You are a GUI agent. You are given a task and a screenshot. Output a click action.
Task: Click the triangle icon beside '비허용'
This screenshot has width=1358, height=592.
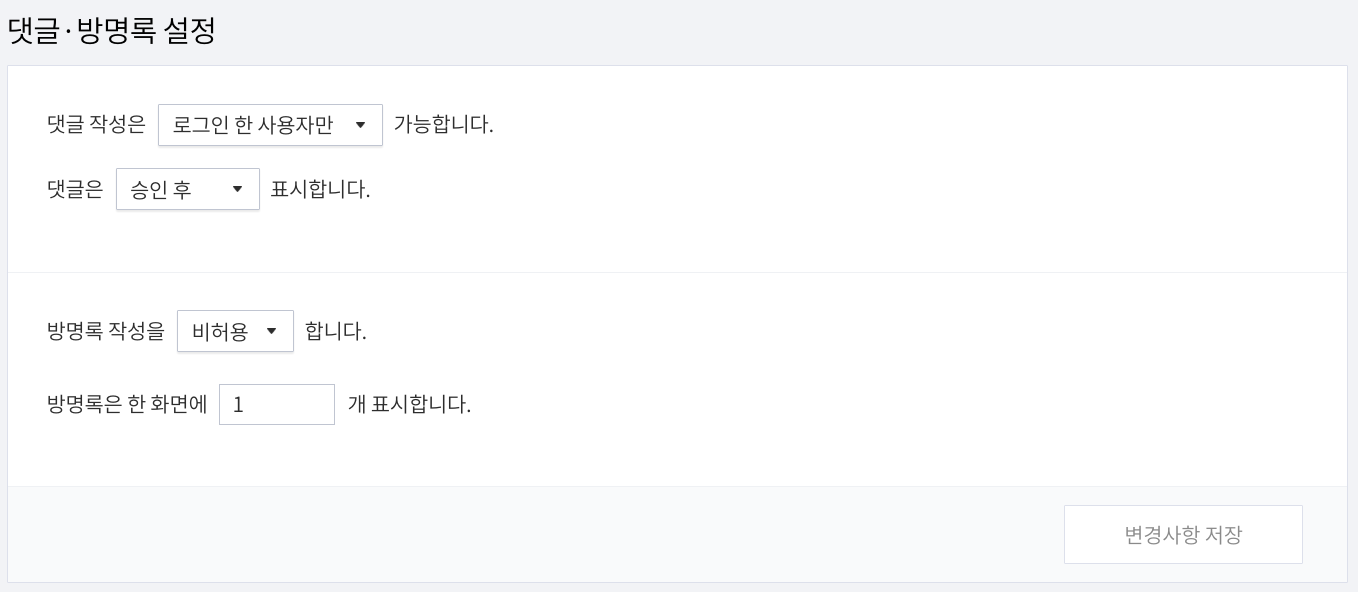pyautogui.click(x=271, y=331)
